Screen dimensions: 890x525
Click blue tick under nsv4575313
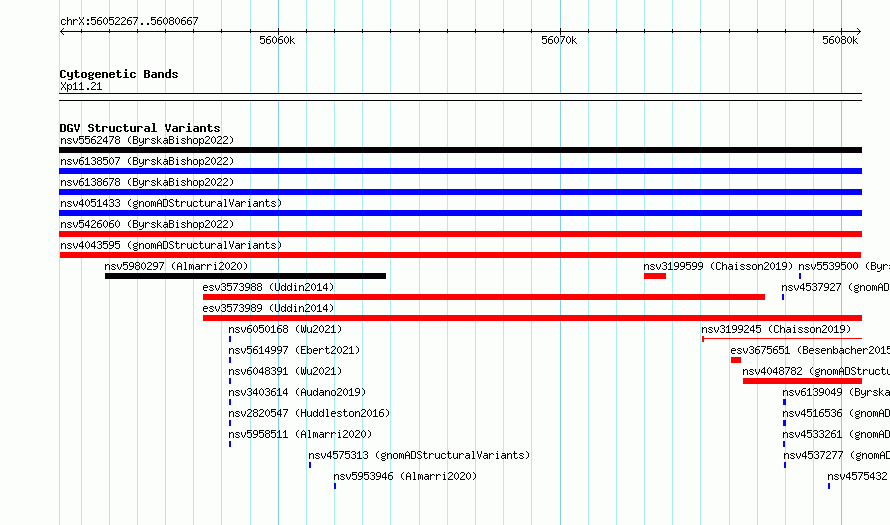click(310, 465)
